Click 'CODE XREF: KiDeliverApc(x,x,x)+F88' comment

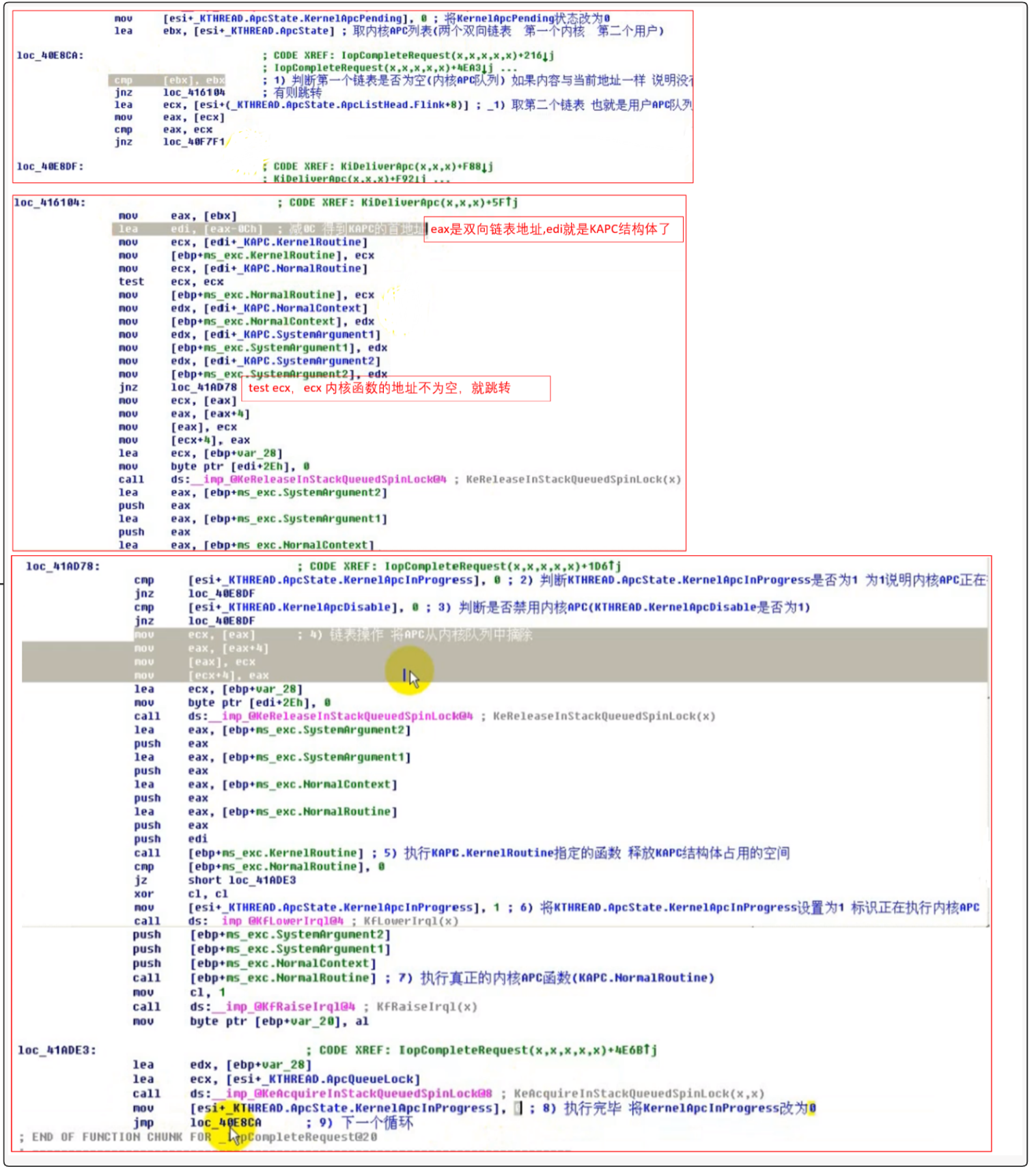click(378, 166)
